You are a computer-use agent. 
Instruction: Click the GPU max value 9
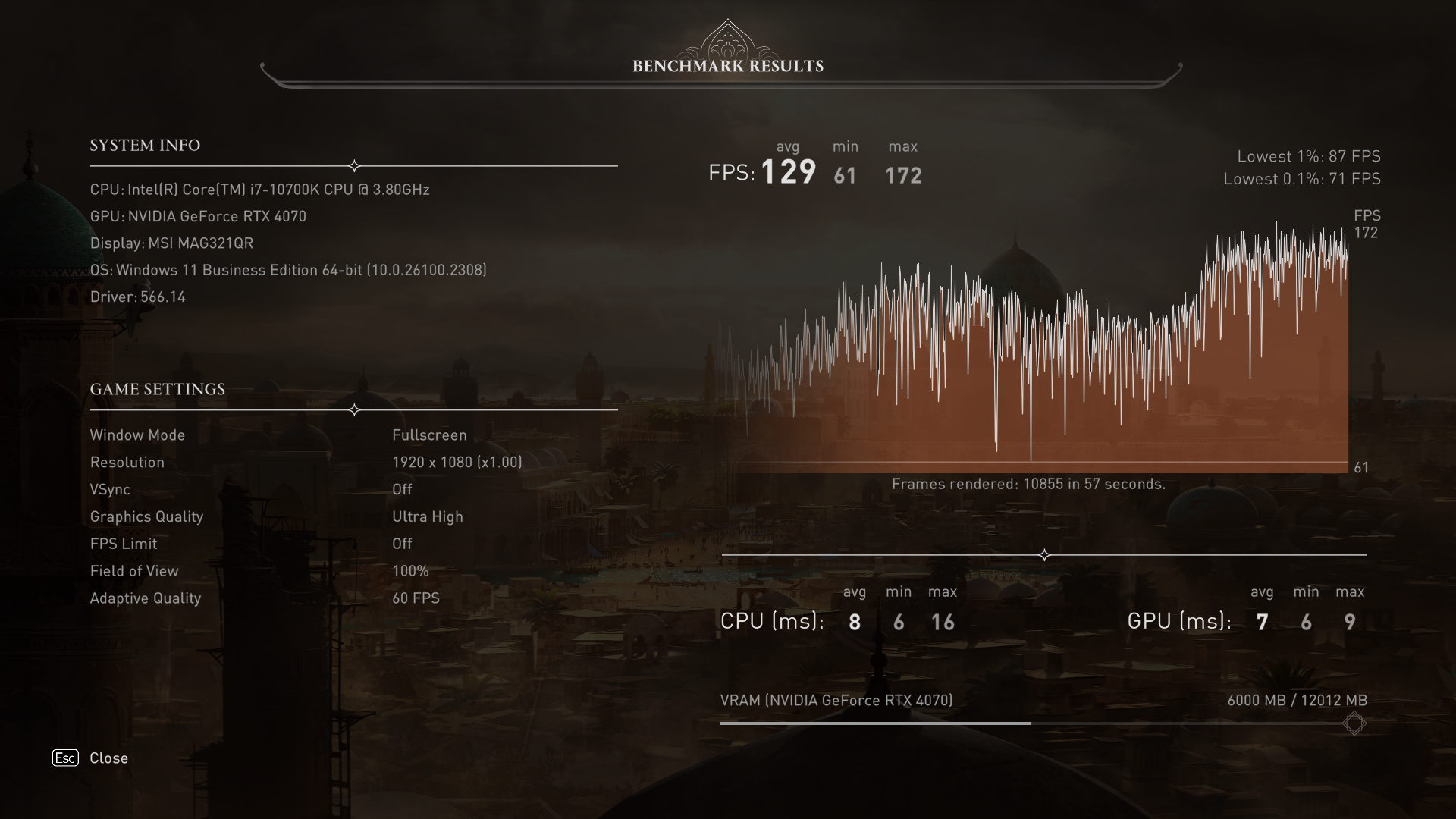(1350, 623)
